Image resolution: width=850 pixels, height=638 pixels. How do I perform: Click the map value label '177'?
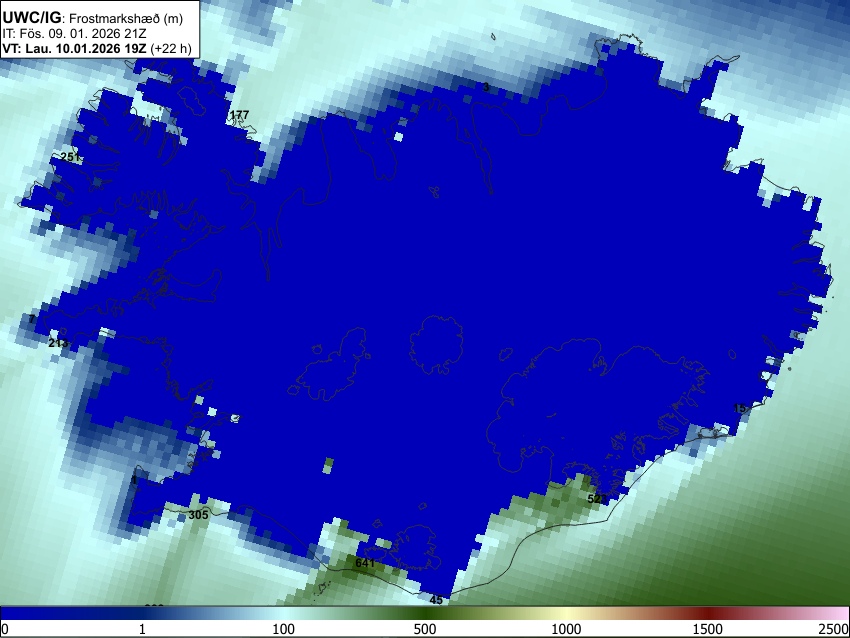point(239,115)
